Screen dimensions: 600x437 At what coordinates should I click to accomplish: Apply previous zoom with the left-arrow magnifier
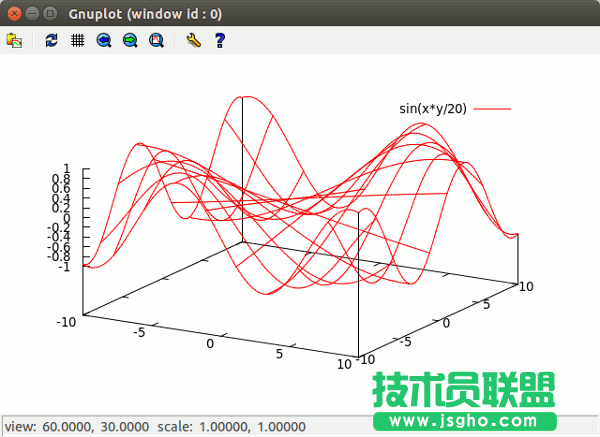click(x=104, y=40)
